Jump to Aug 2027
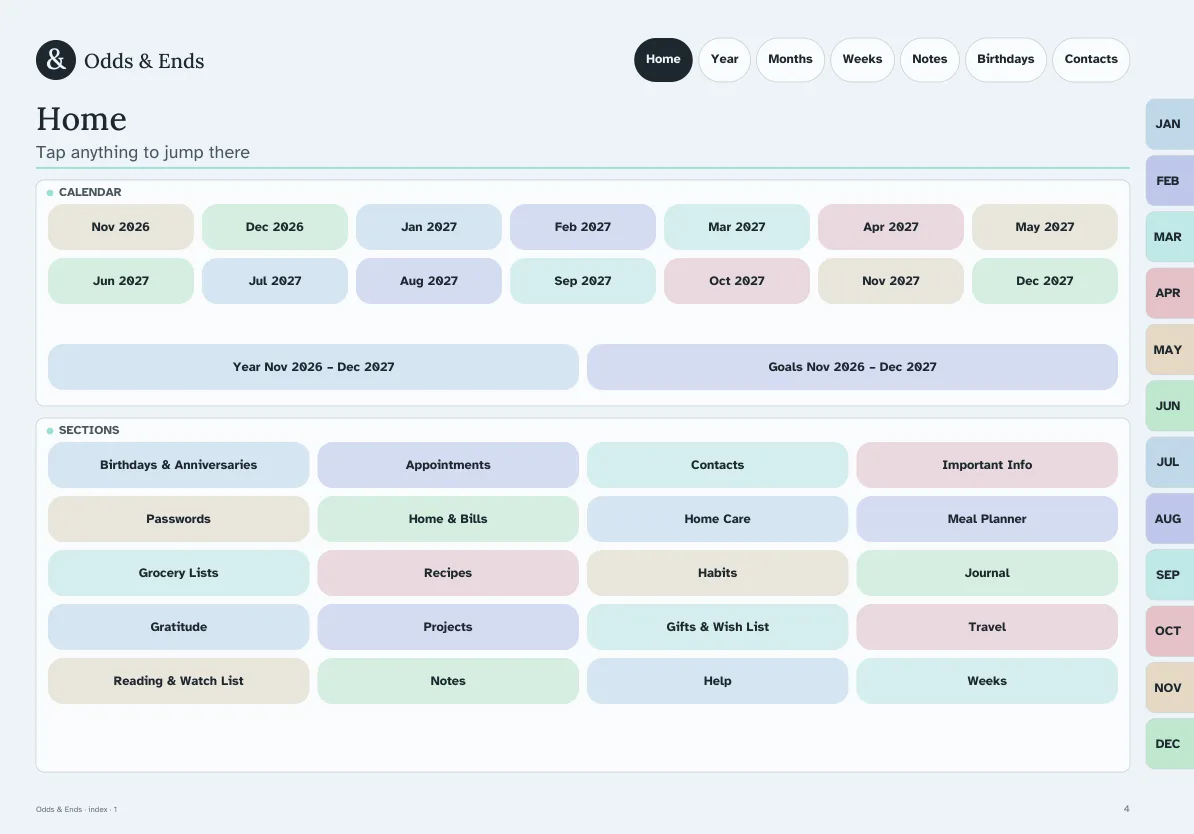The width and height of the screenshot is (1194, 834). point(429,281)
